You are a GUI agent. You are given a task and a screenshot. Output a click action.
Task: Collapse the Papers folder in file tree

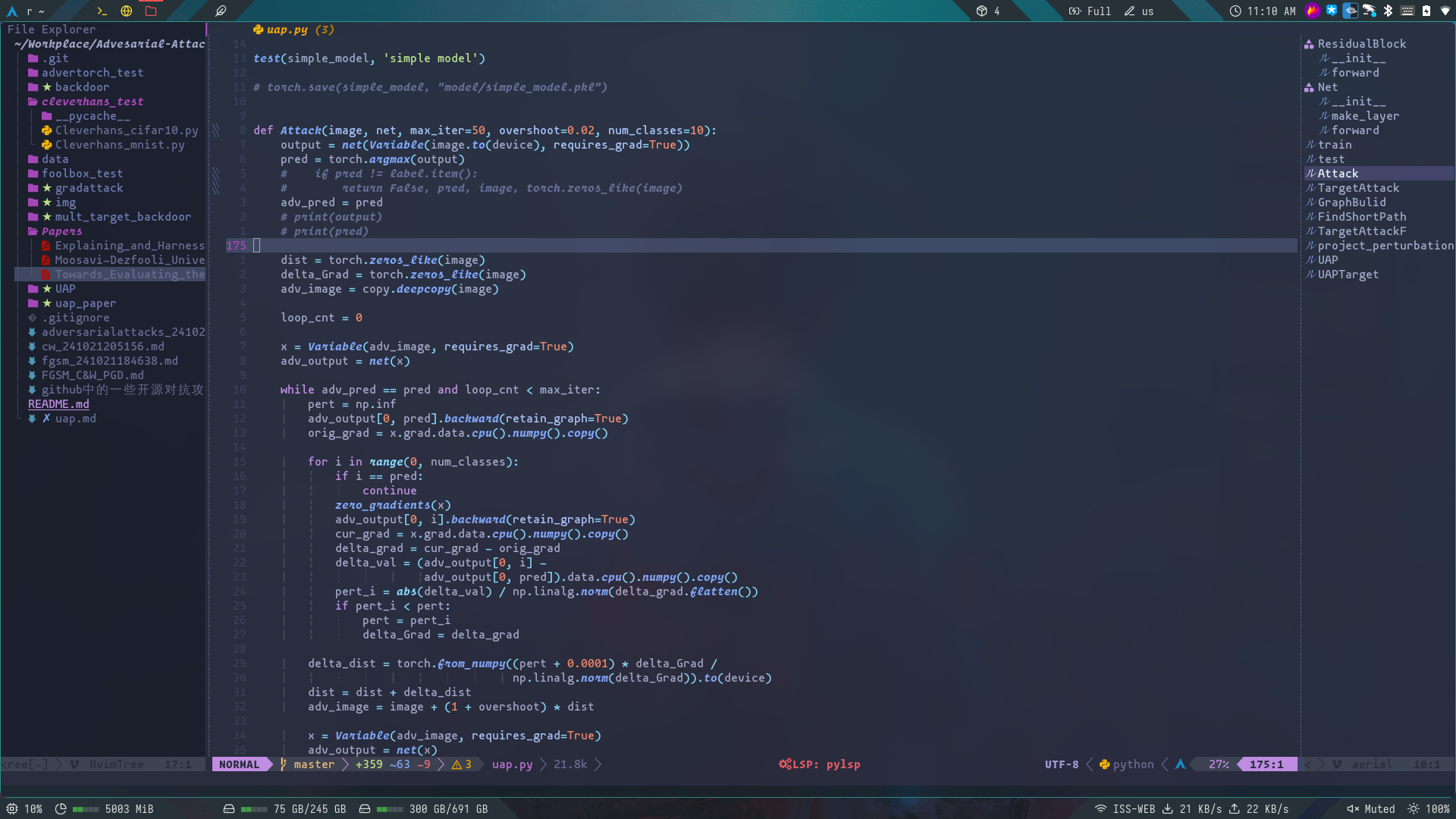[61, 231]
